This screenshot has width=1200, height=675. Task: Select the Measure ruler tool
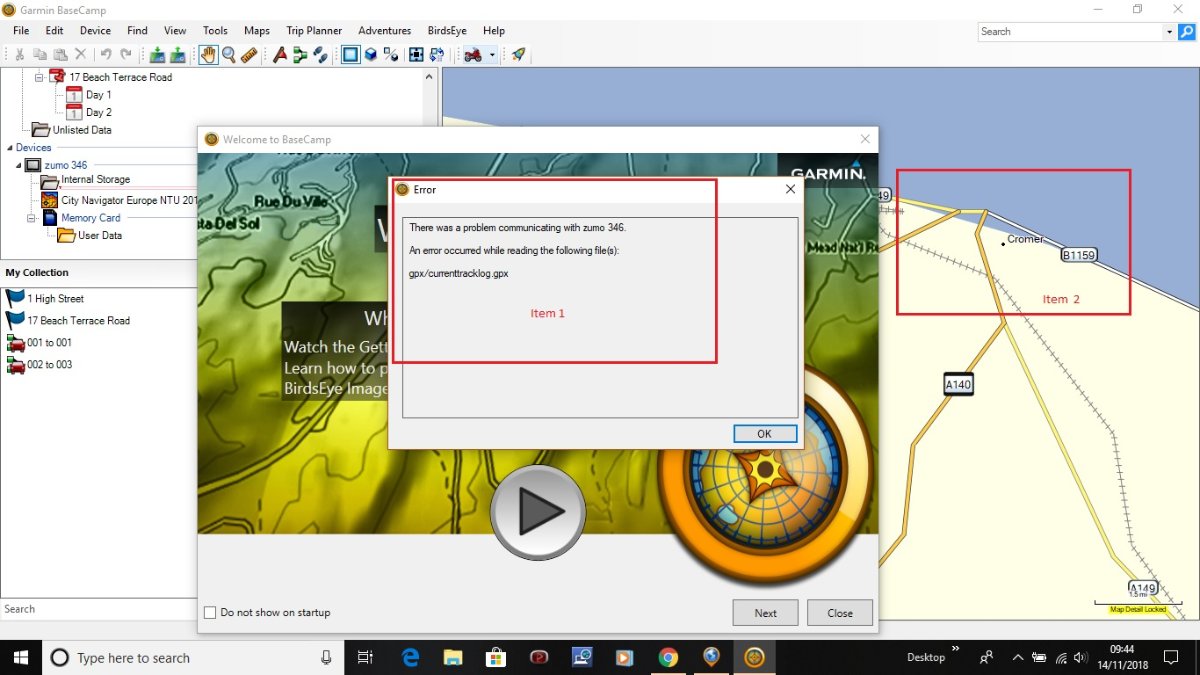[249, 55]
